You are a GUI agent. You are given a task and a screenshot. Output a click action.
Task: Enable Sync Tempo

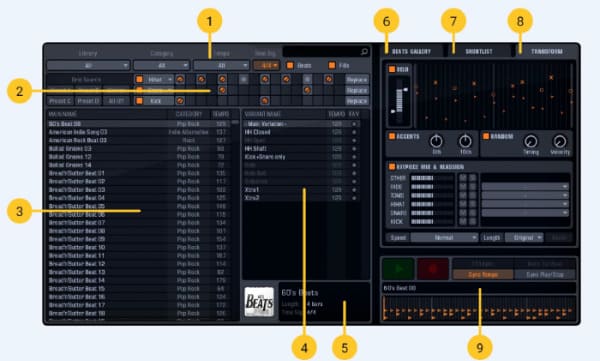coord(483,274)
